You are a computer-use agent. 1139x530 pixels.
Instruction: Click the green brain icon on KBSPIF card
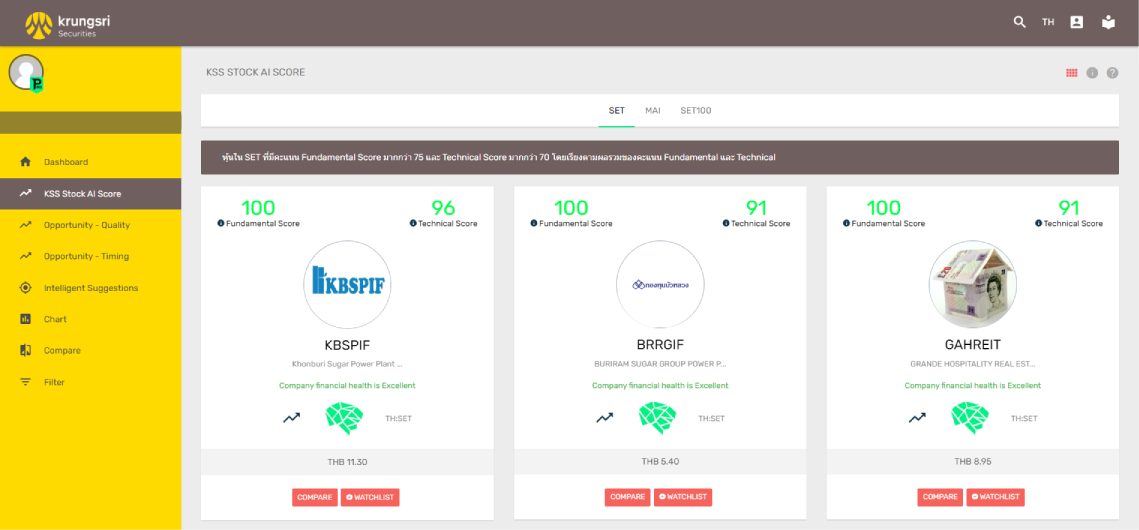click(345, 418)
